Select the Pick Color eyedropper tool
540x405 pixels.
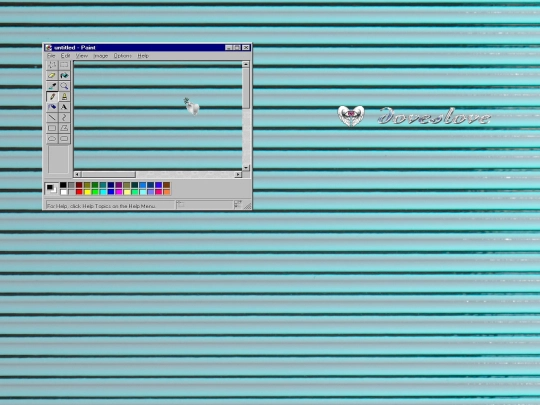tap(52, 86)
